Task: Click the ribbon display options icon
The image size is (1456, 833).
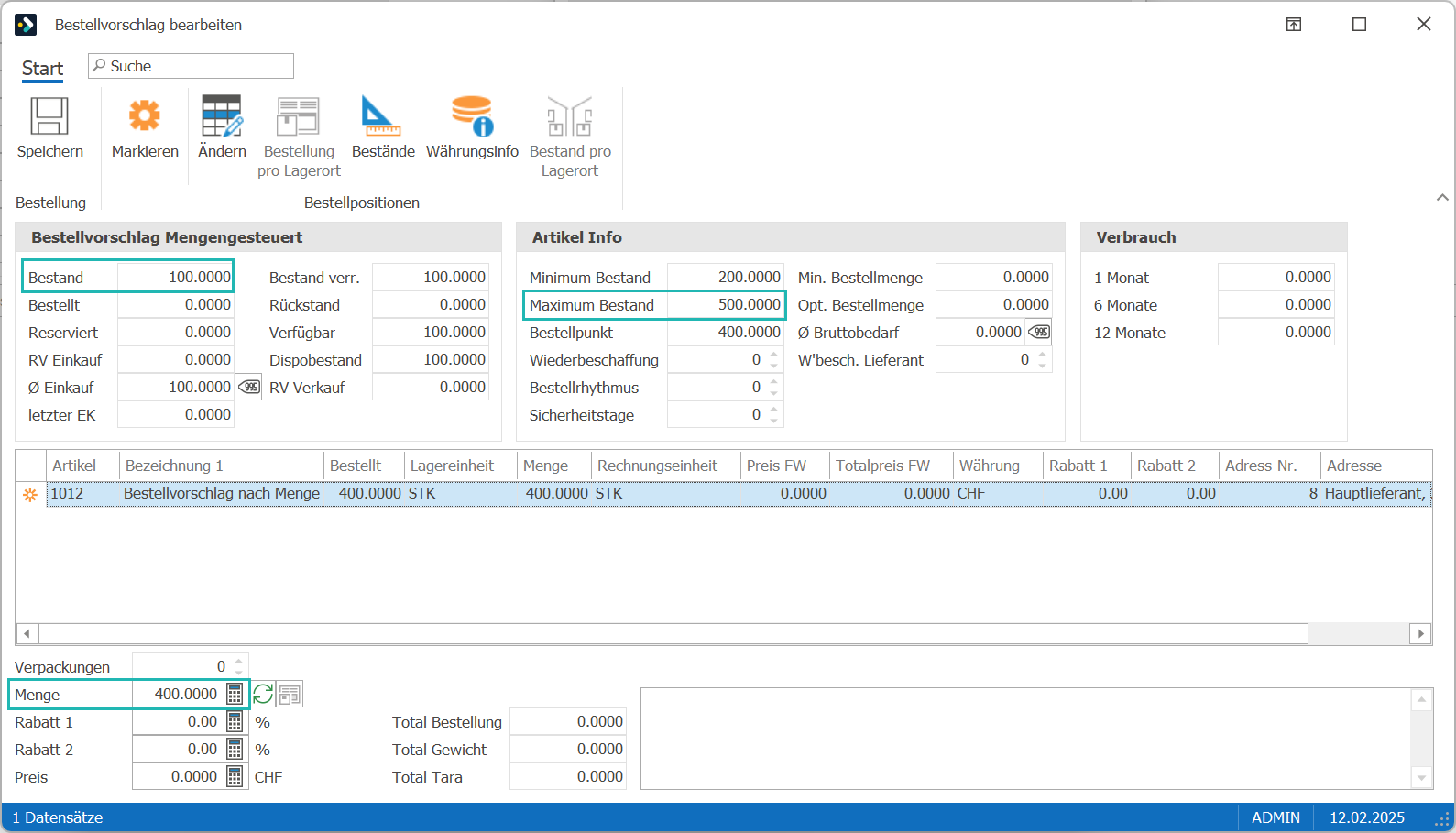Action: (x=1294, y=25)
